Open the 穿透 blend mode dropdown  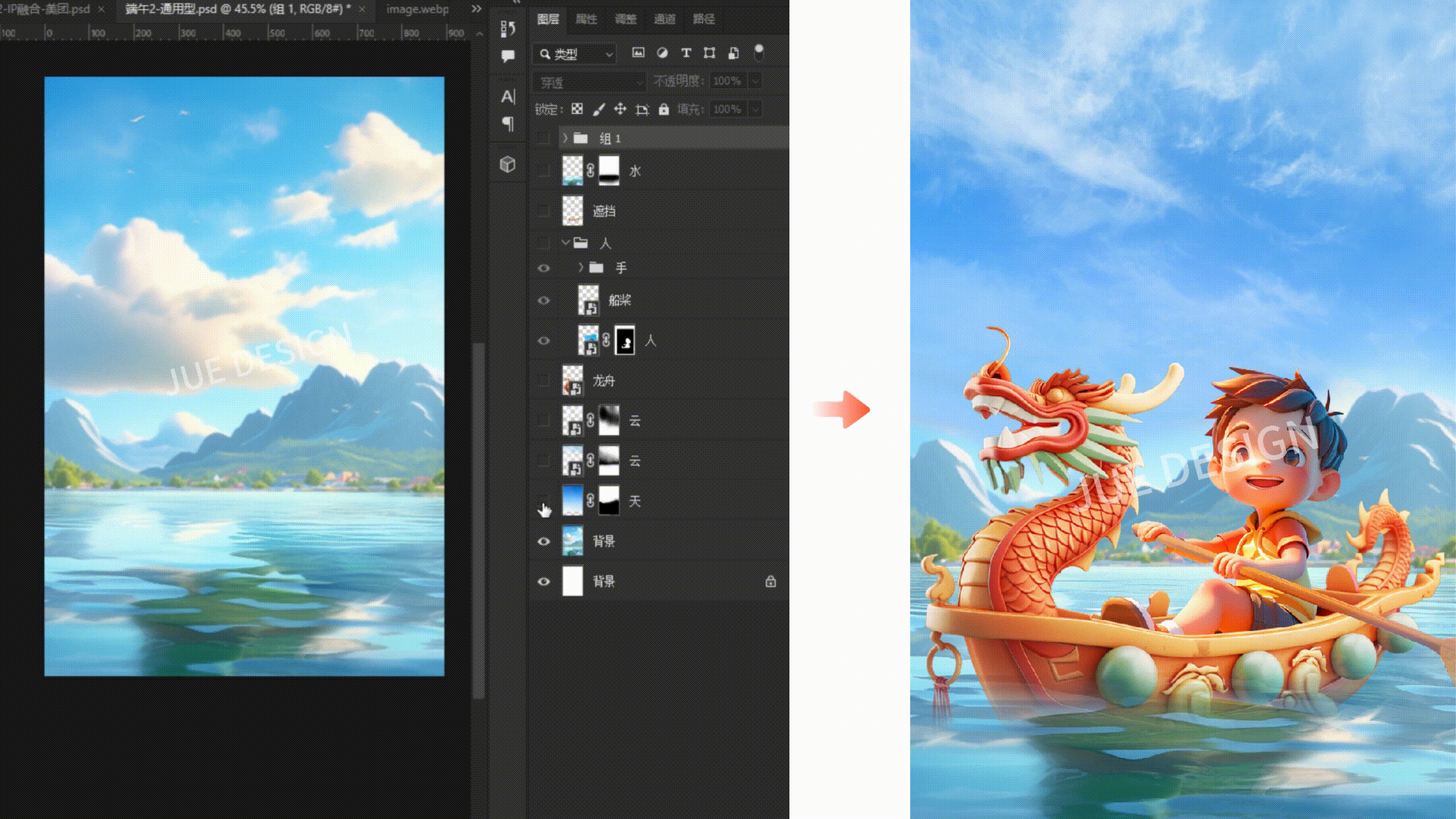click(x=589, y=82)
